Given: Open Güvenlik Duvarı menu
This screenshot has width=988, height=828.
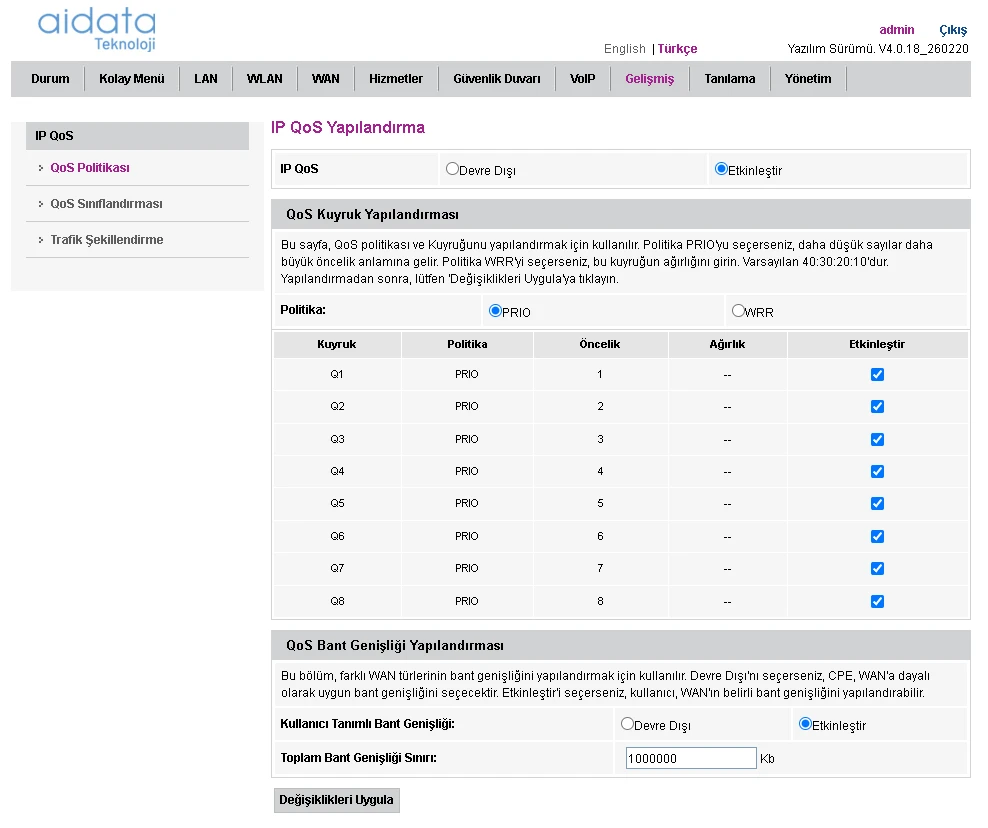Looking at the screenshot, I should click(x=497, y=79).
